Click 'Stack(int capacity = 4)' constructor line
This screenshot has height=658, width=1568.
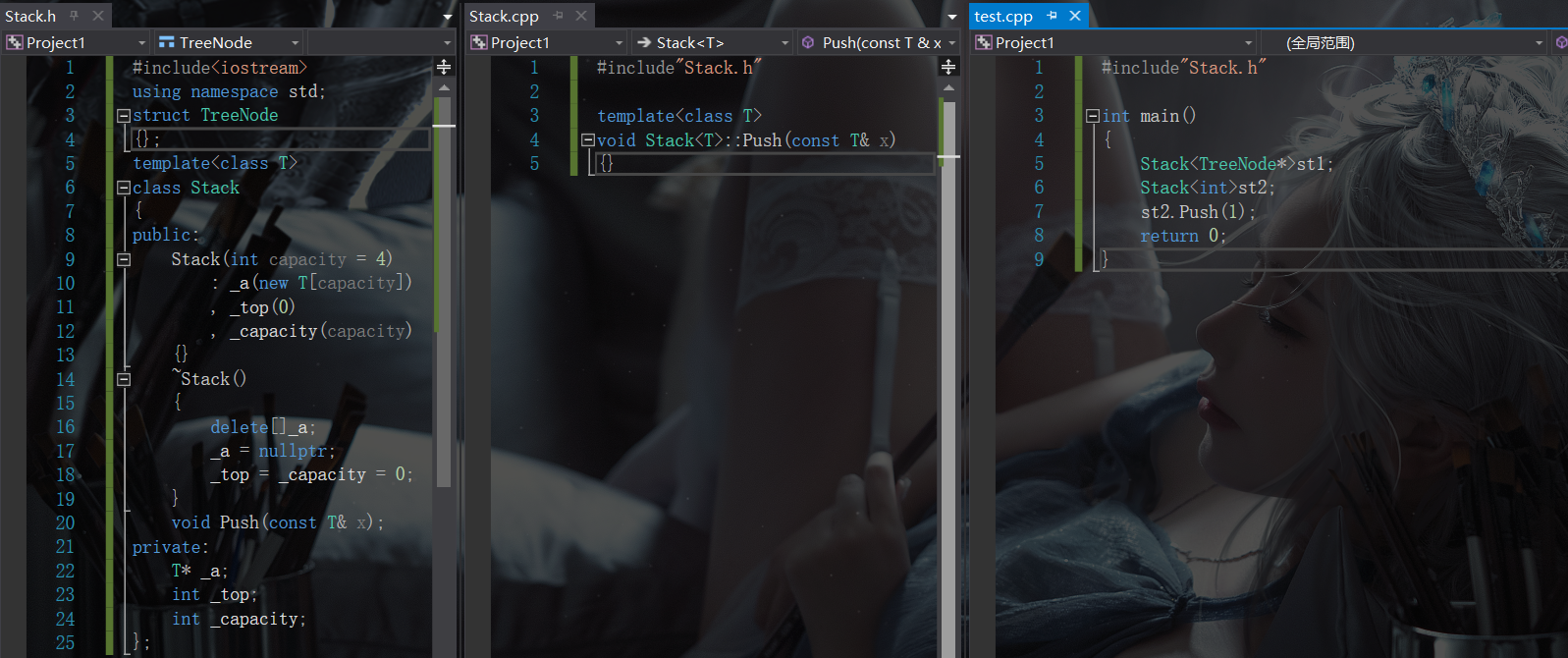click(282, 259)
